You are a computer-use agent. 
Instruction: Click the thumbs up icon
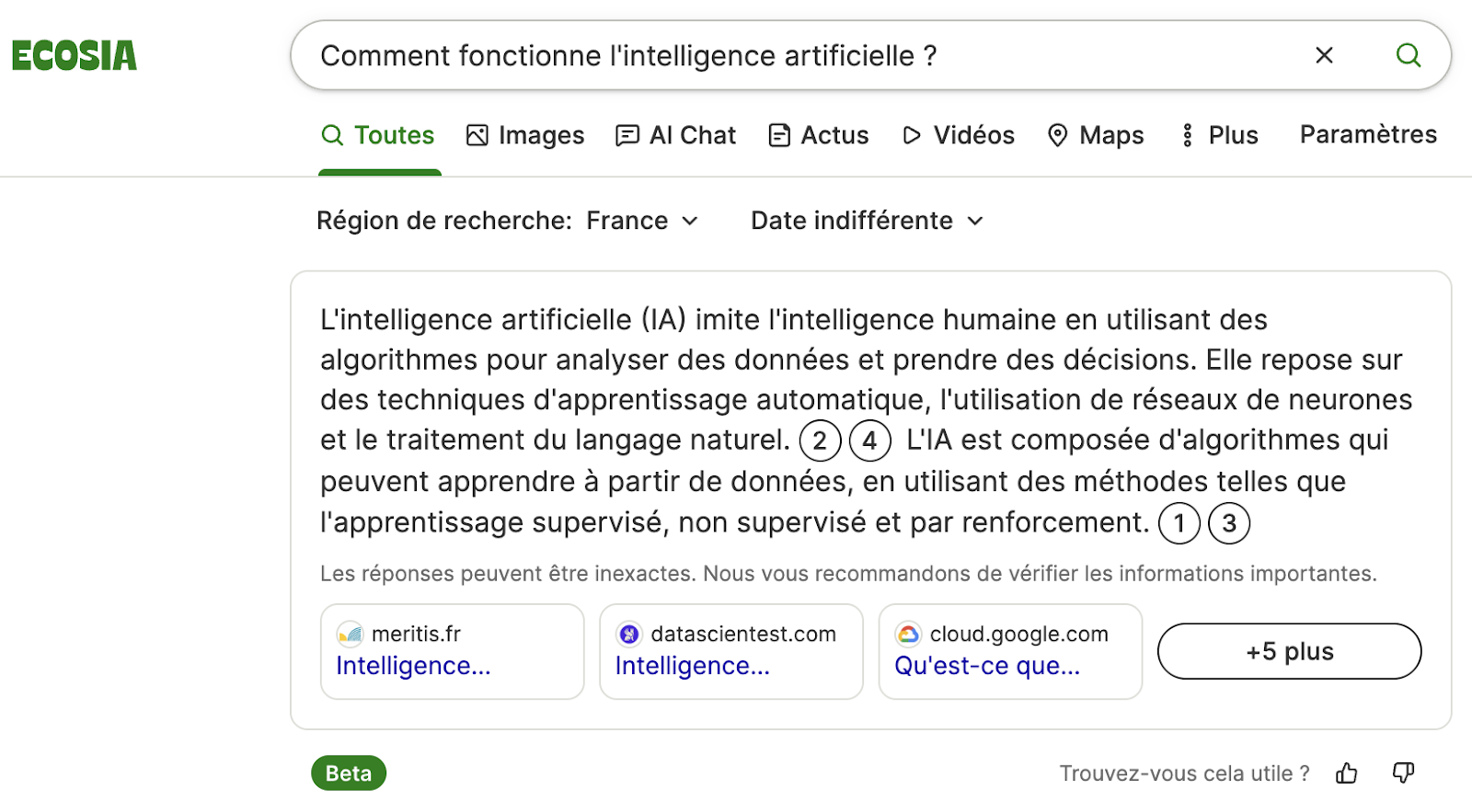[1347, 773]
